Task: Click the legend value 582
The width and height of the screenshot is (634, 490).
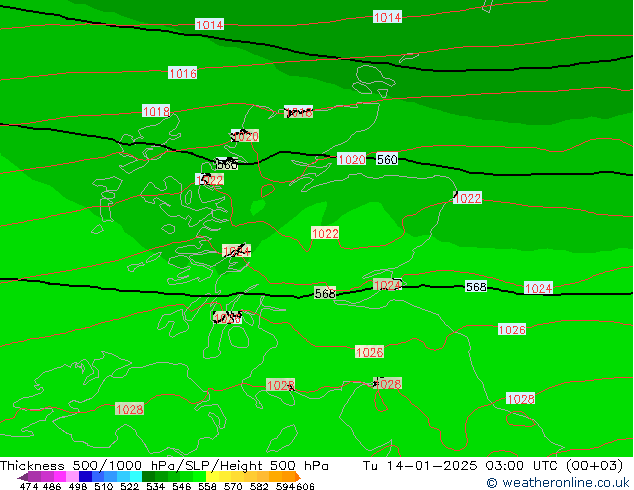Action: [x=259, y=486]
